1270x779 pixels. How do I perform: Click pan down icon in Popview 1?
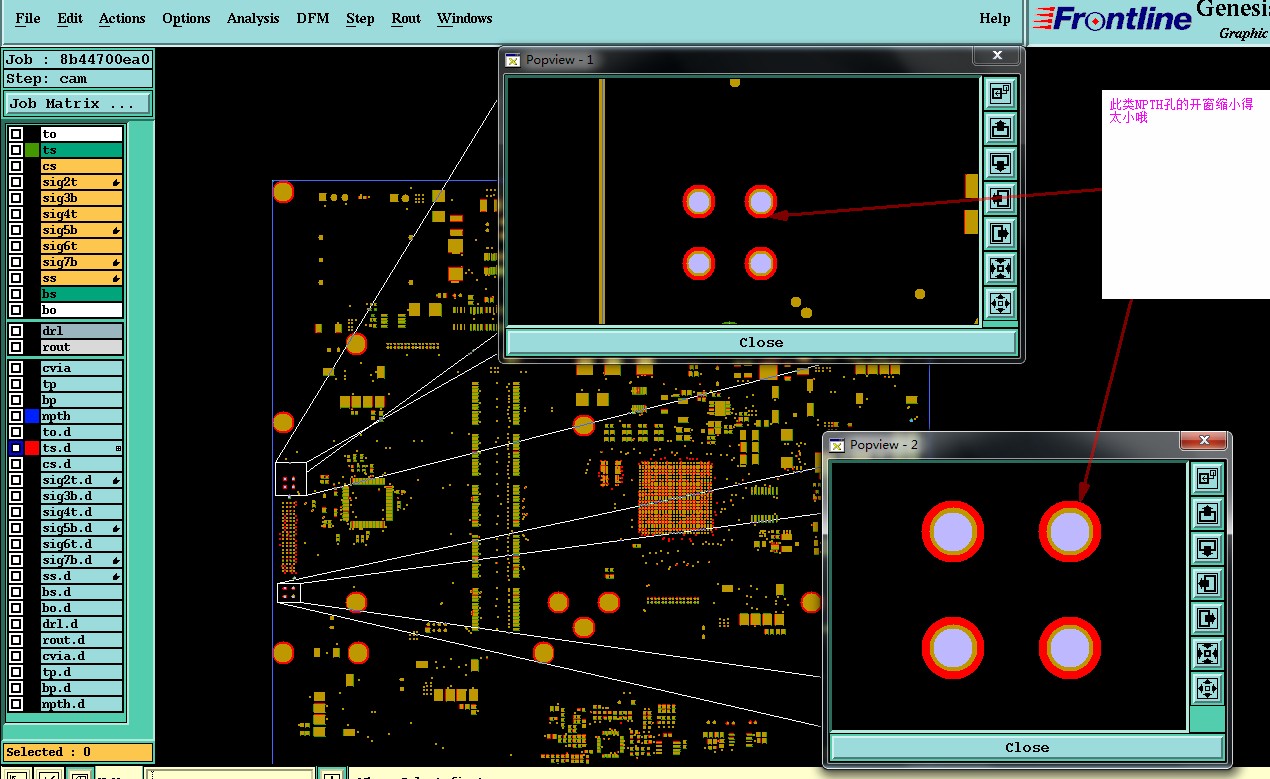pyautogui.click(x=1000, y=163)
